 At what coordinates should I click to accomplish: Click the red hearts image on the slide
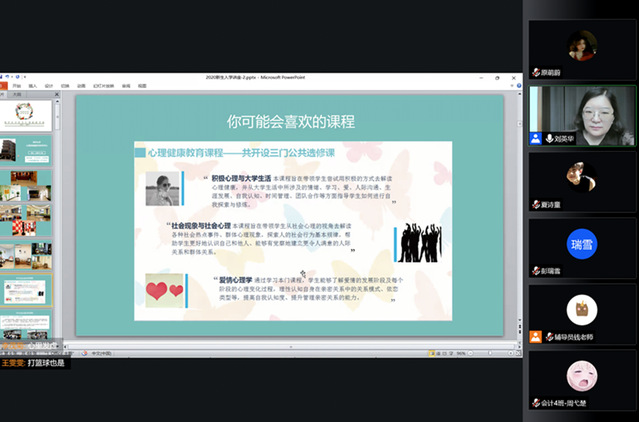[x=165, y=290]
